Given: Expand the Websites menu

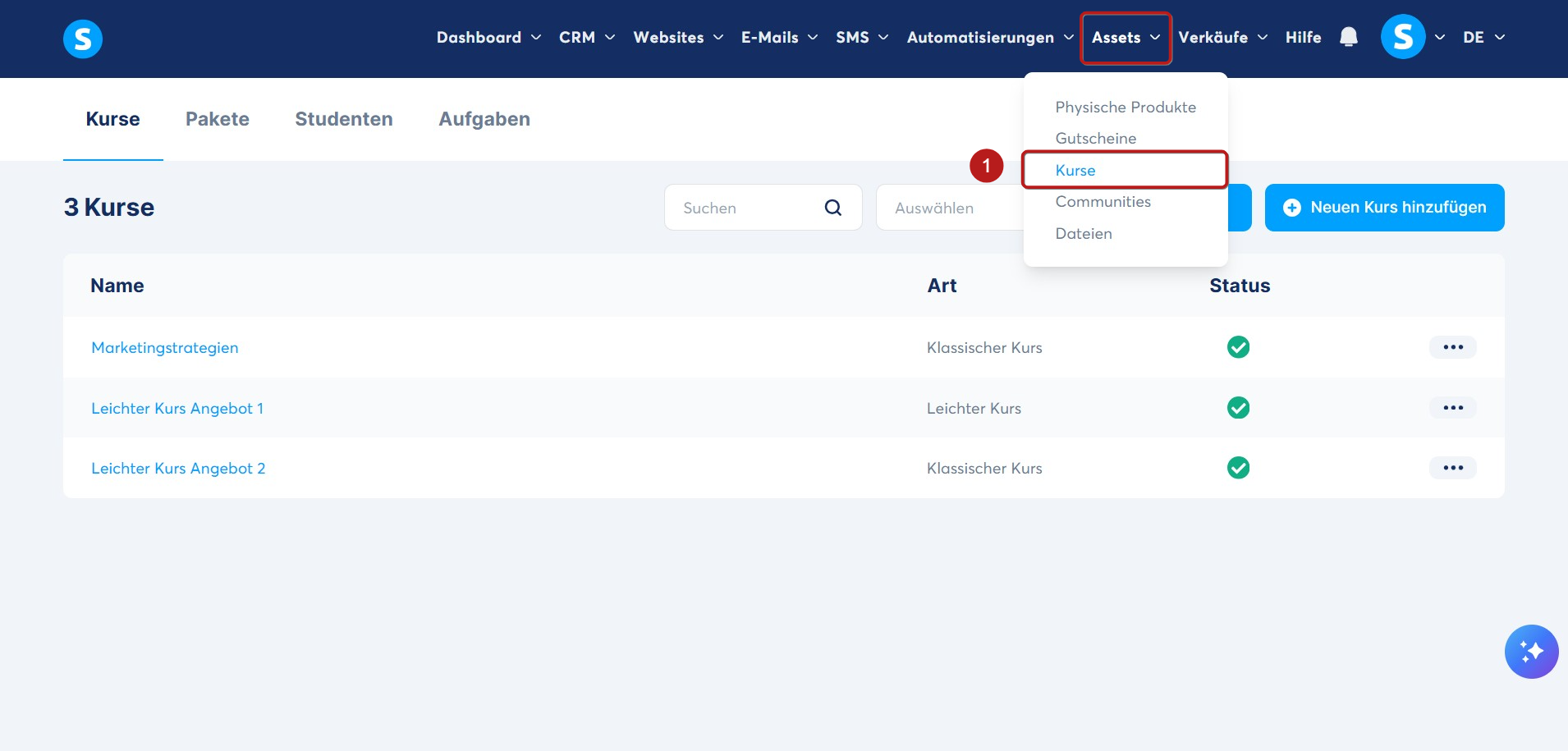Looking at the screenshot, I should 678,38.
